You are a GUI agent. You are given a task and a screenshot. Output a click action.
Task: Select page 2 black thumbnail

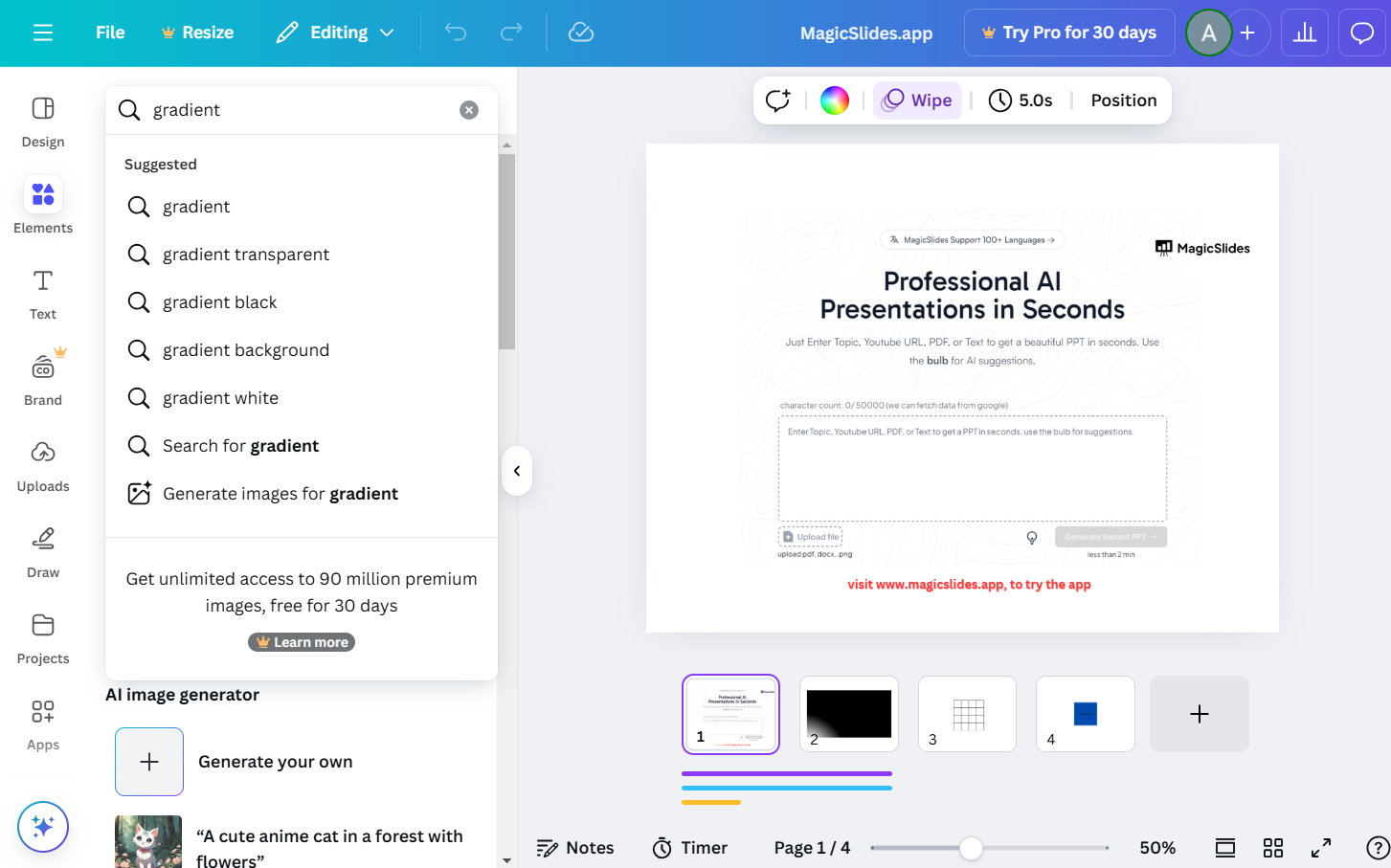[x=849, y=714]
